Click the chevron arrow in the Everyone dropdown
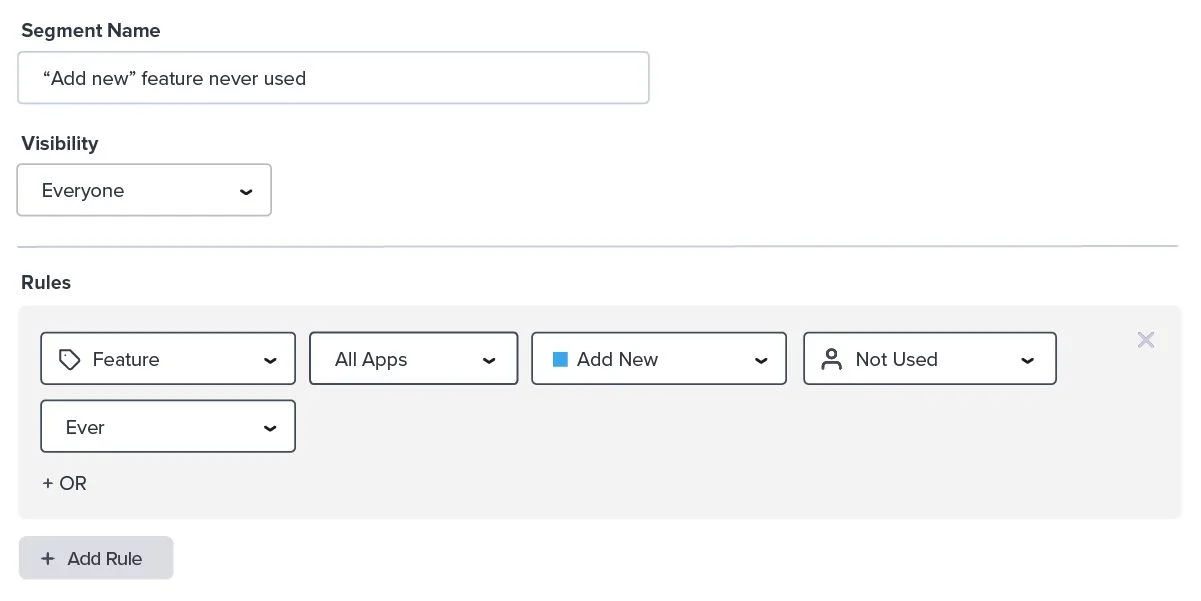The width and height of the screenshot is (1201, 601). [x=246, y=192]
